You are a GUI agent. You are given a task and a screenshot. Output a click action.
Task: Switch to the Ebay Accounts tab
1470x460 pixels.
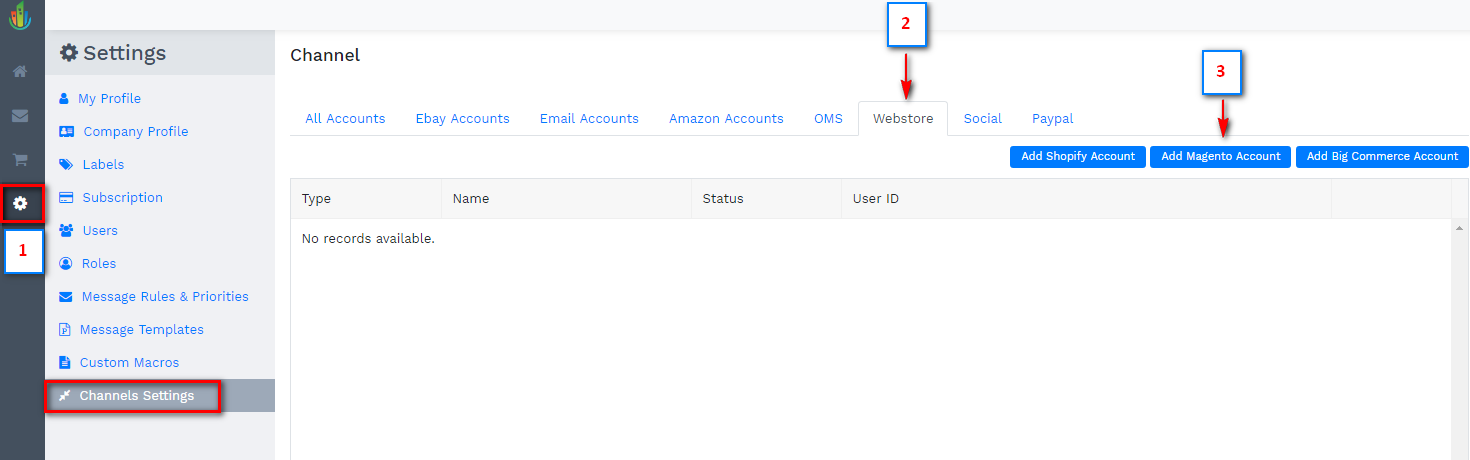coord(462,119)
